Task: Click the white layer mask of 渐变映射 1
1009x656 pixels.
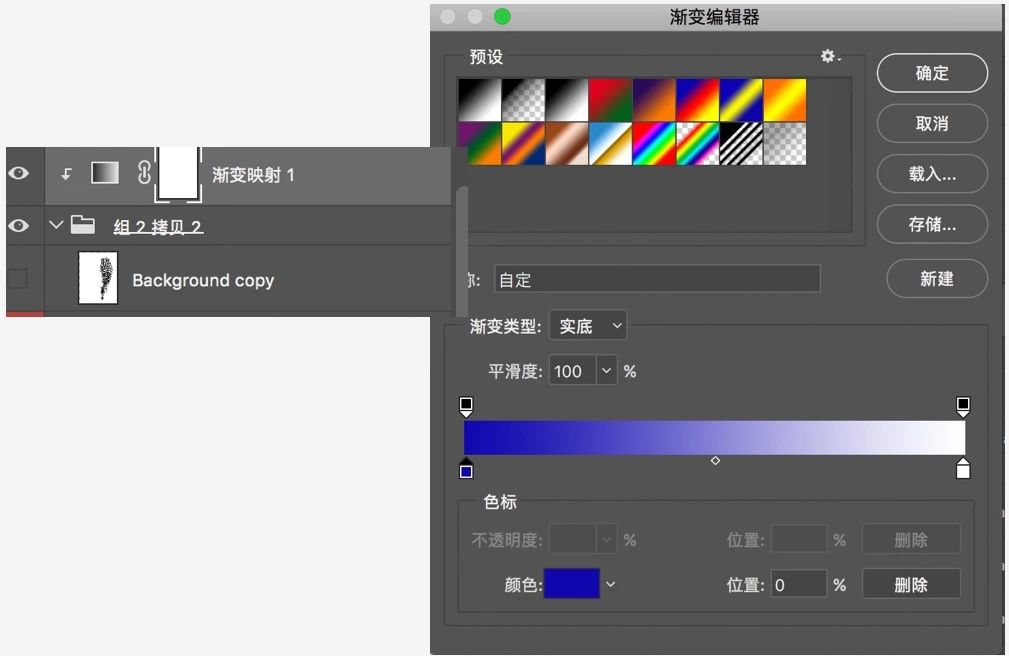Action: coord(178,173)
